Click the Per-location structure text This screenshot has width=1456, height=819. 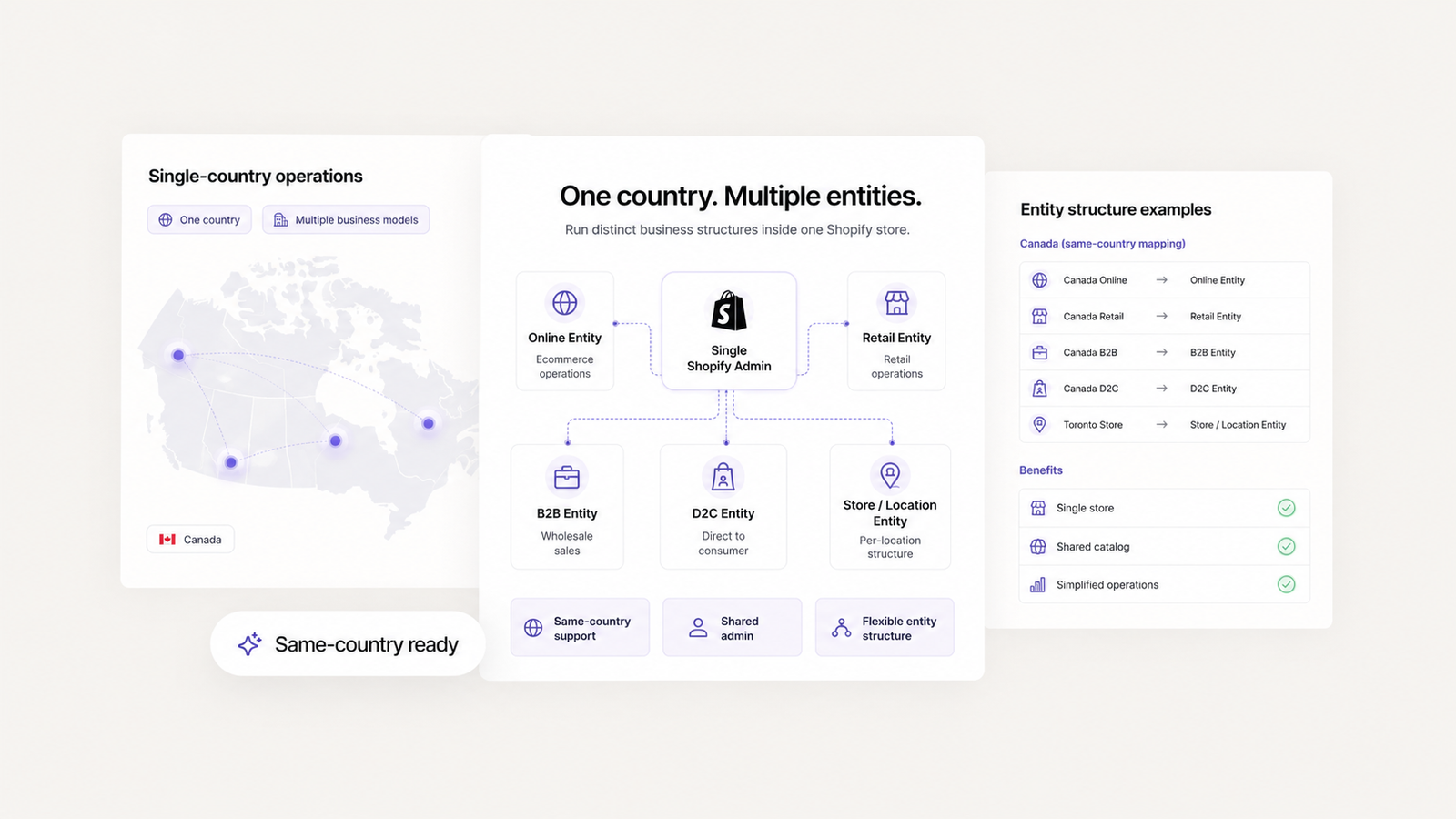[x=890, y=547]
